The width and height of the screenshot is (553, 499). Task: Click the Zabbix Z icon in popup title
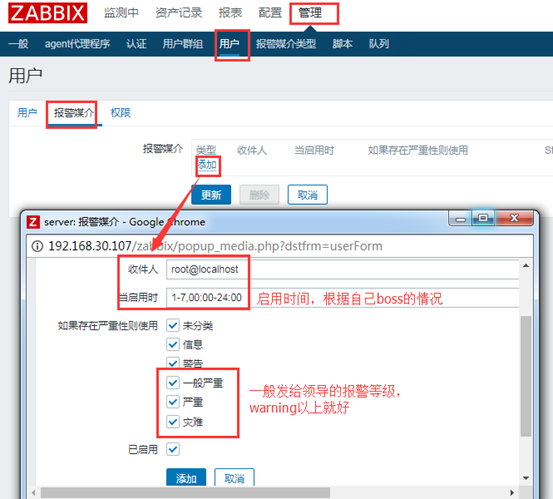click(x=33, y=222)
